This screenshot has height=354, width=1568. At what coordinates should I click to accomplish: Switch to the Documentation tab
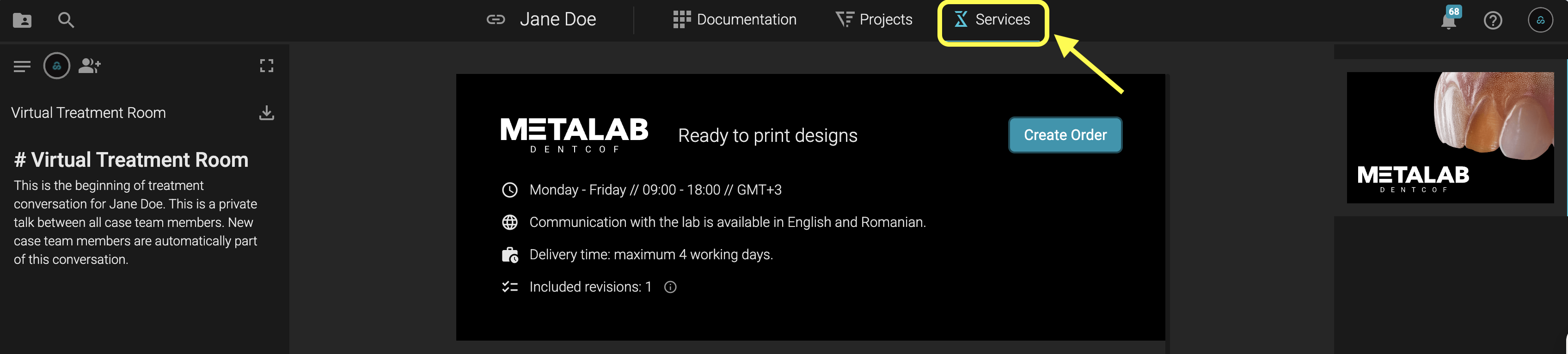pyautogui.click(x=735, y=19)
